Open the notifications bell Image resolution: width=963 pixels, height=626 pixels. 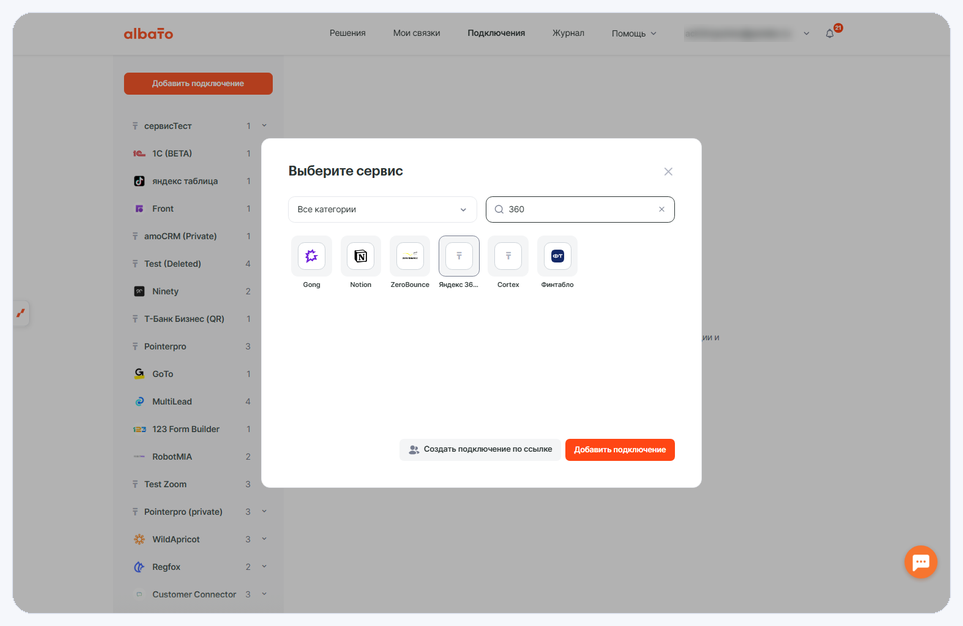pos(830,34)
